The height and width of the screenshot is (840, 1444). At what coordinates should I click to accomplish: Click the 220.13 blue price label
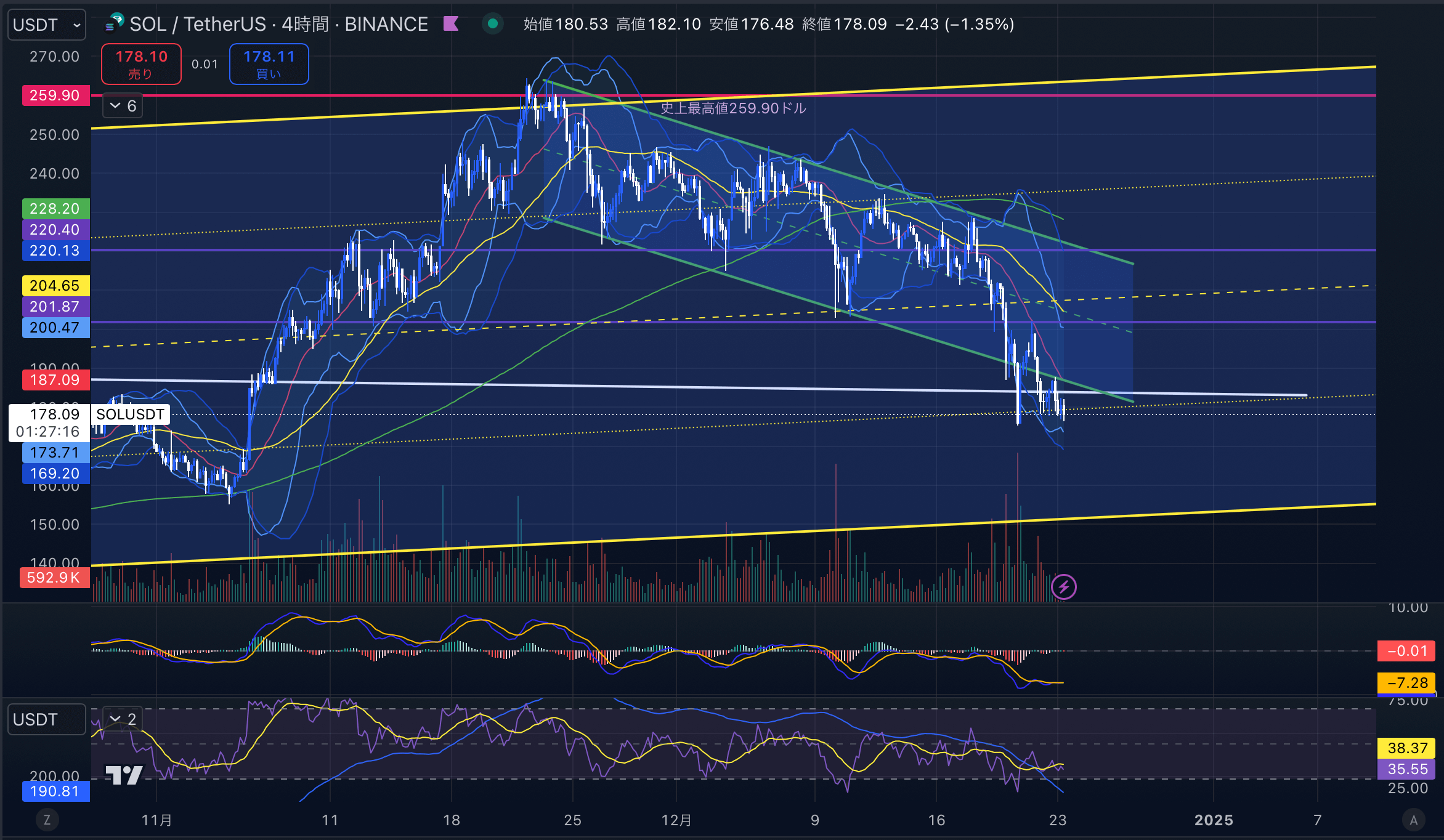[55, 251]
